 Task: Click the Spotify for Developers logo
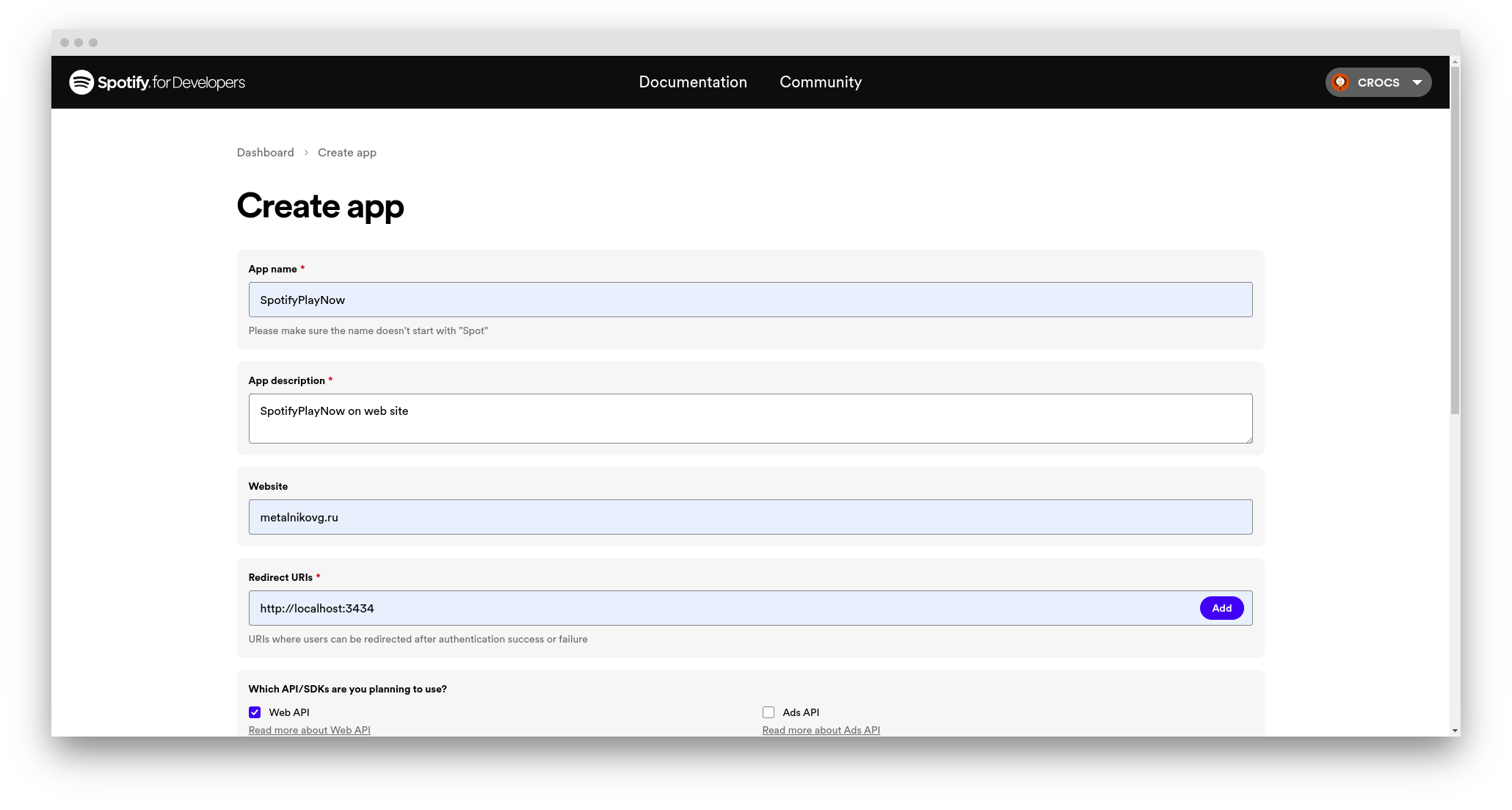pyautogui.click(x=157, y=82)
